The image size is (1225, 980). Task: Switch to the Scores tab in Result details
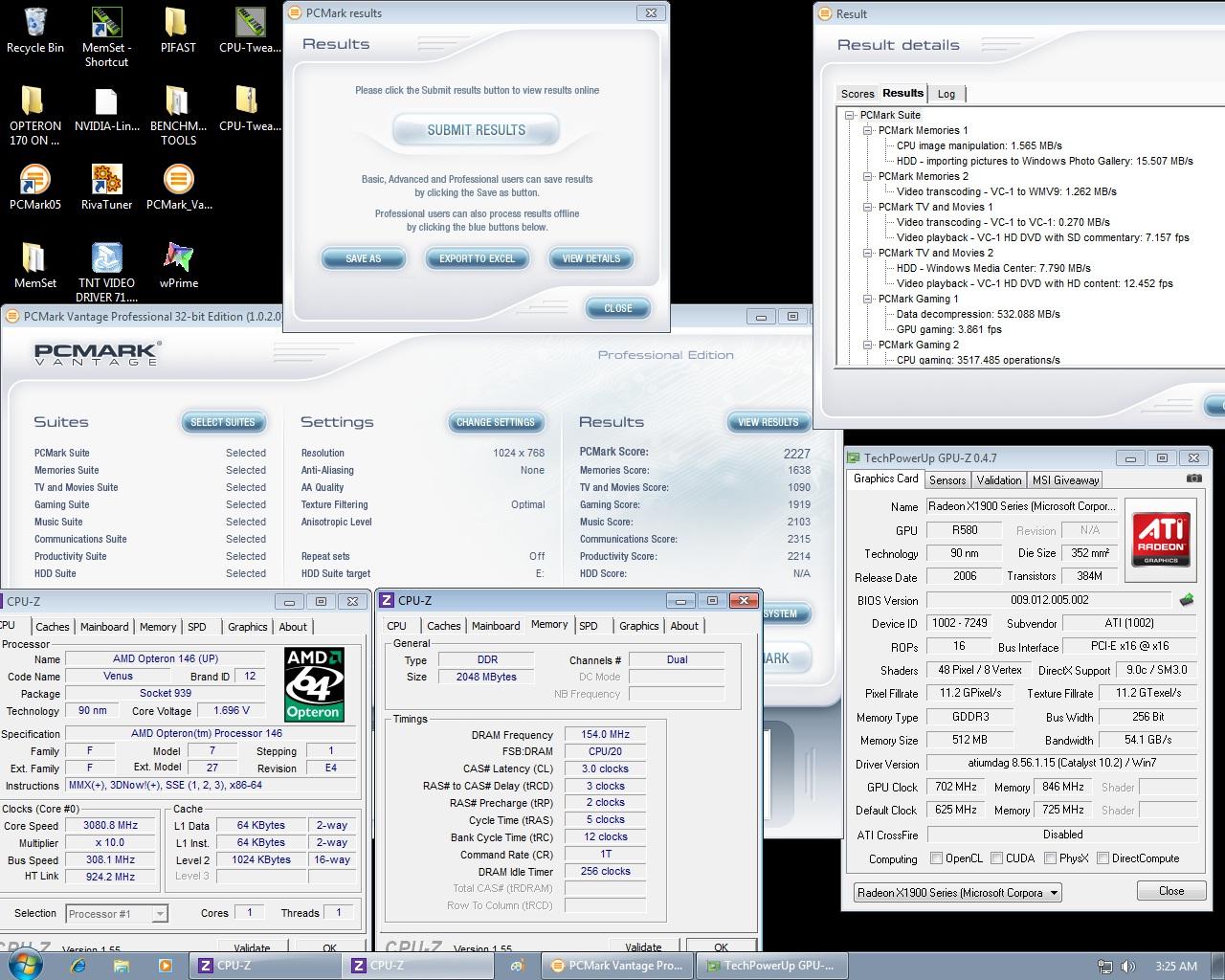857,94
